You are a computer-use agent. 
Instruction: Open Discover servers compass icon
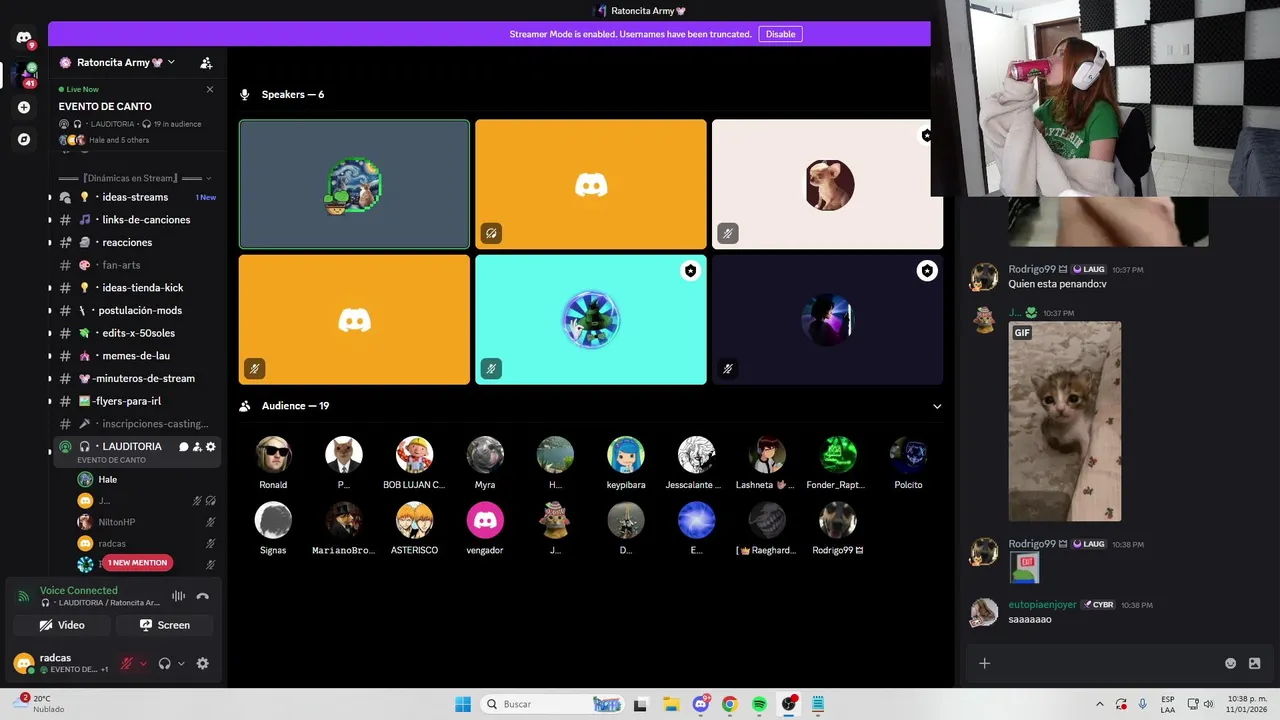(24, 139)
